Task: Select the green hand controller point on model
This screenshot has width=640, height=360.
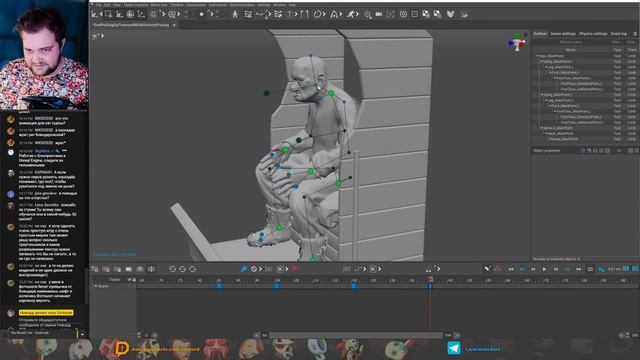Action: [285, 150]
